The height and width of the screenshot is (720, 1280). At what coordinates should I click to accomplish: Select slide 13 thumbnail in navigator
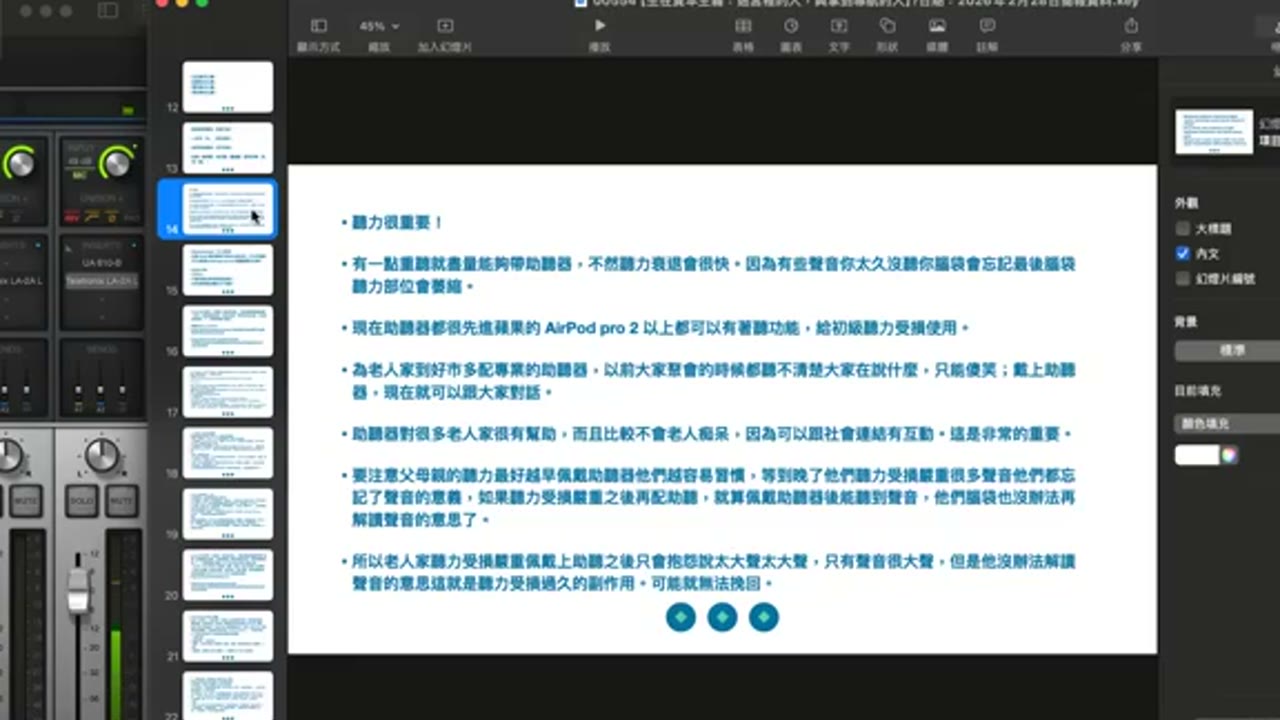[228, 148]
